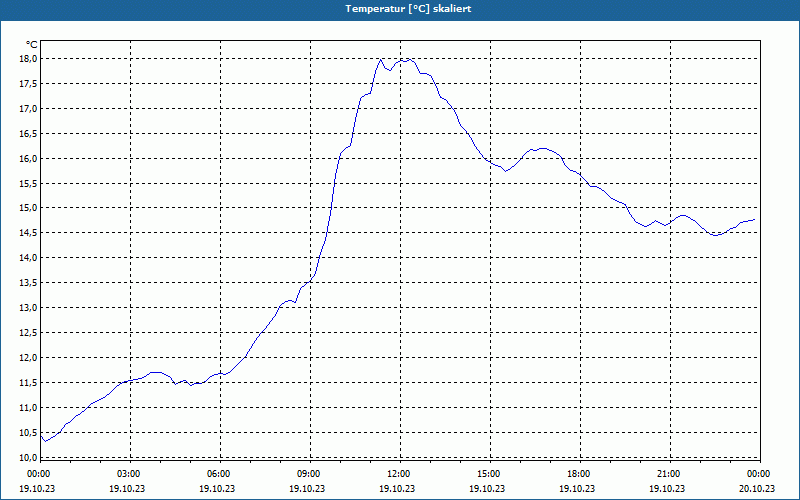Click the 13,0 y-axis value
Image resolution: width=800 pixels, height=500 pixels.
coord(28,308)
